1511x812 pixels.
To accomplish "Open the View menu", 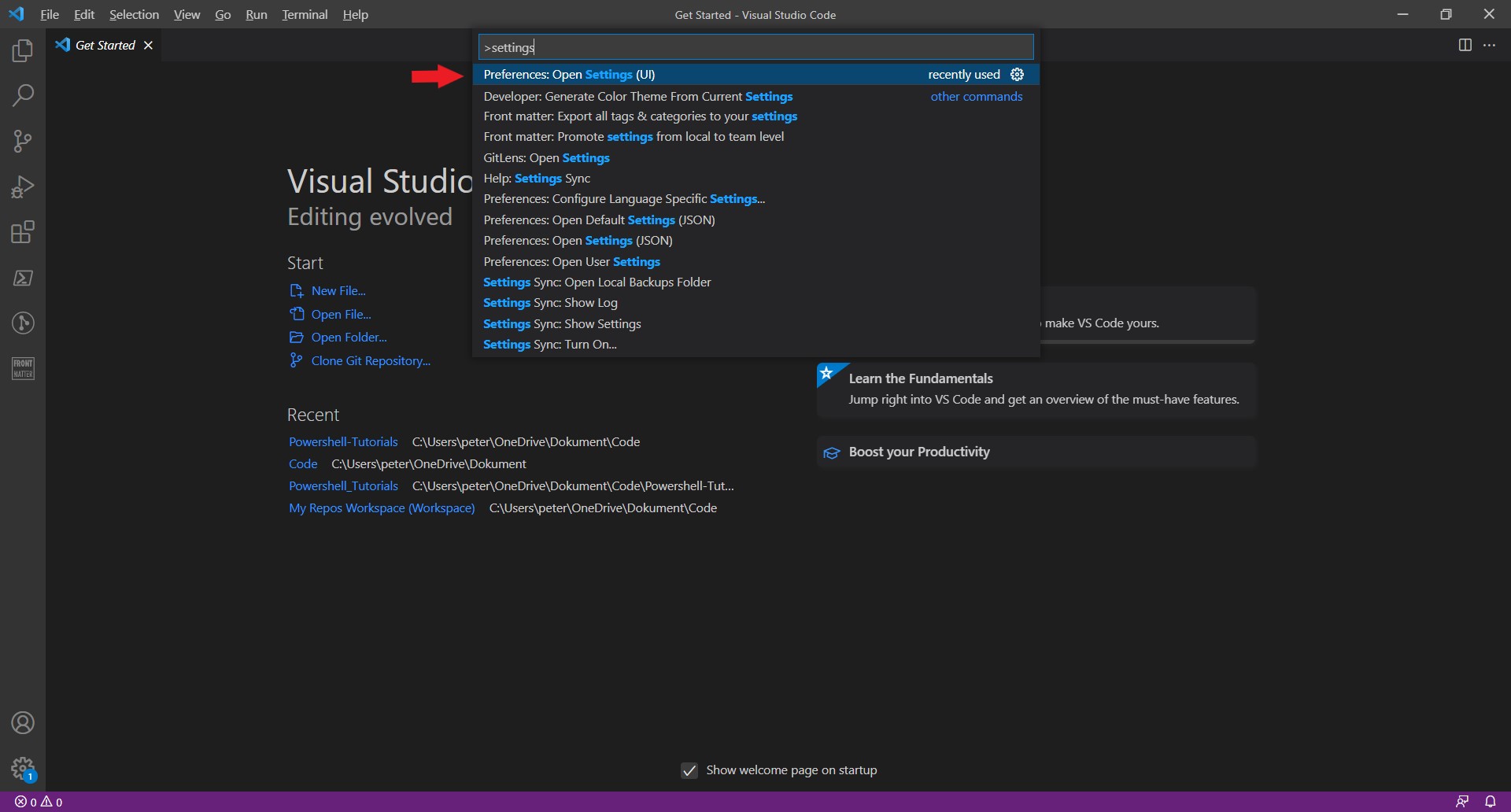I will 187,14.
